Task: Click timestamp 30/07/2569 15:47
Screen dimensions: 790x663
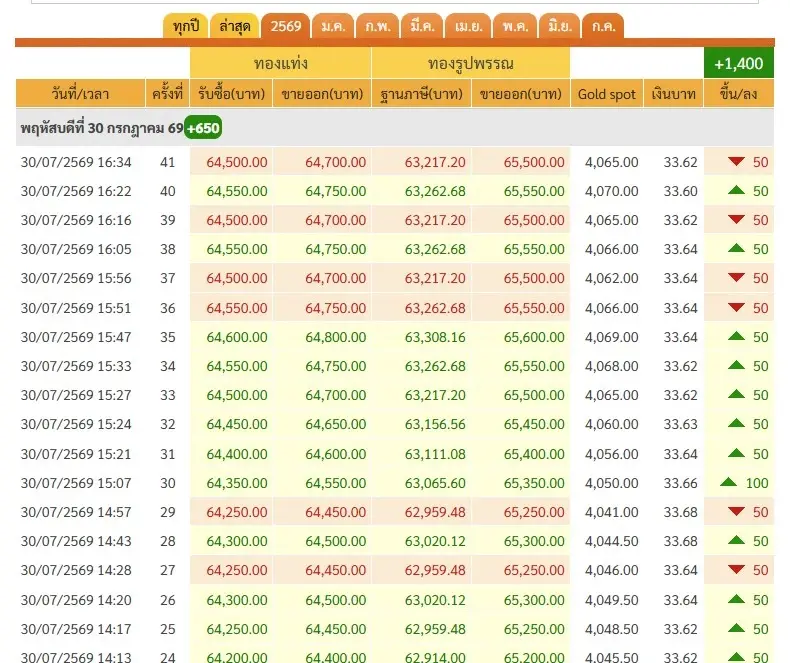Action: 76,337
